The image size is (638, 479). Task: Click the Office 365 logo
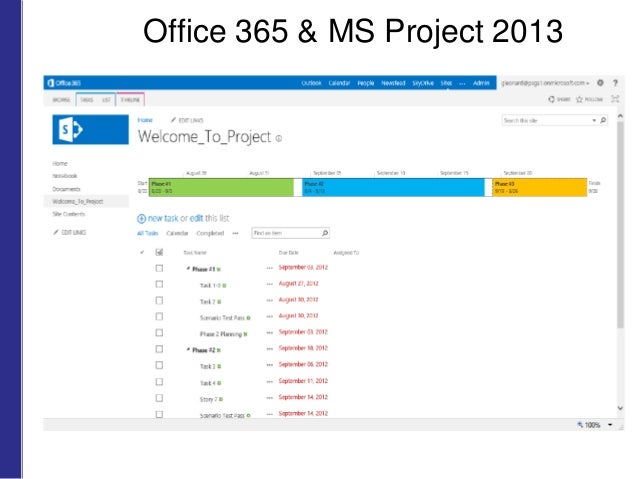point(64,83)
